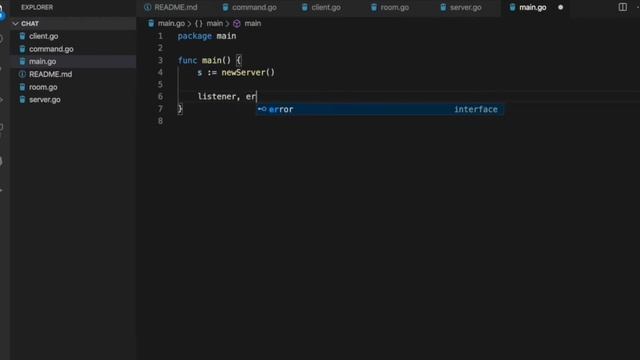
Task: Click the main function breadcrumb with cube icon
Action: pos(247,23)
